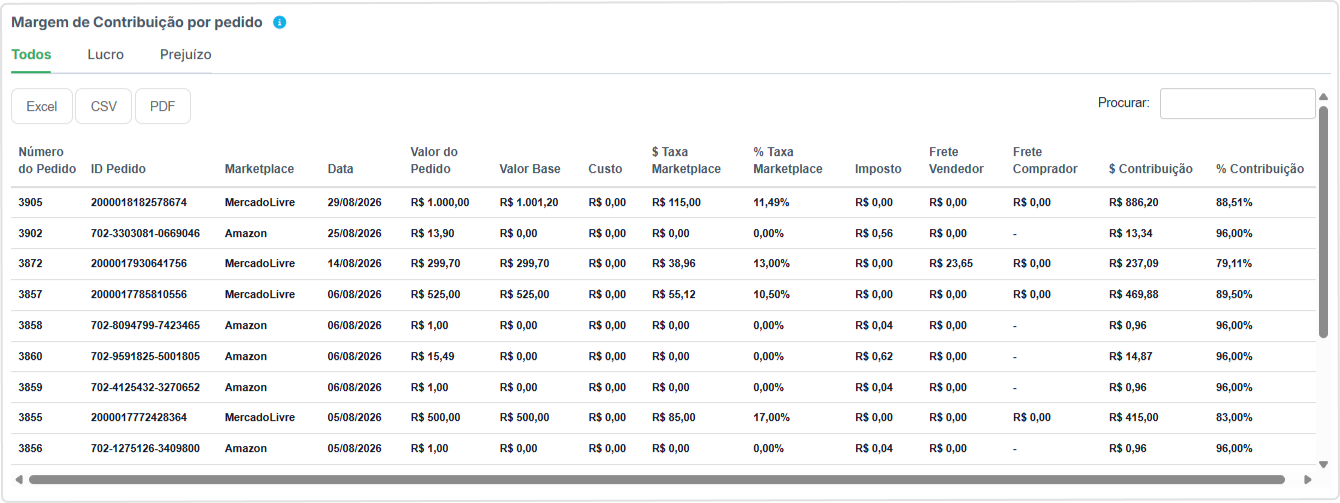Image resolution: width=1340 pixels, height=503 pixels.
Task: Sort by ID Pedido column header
Action: point(118,169)
